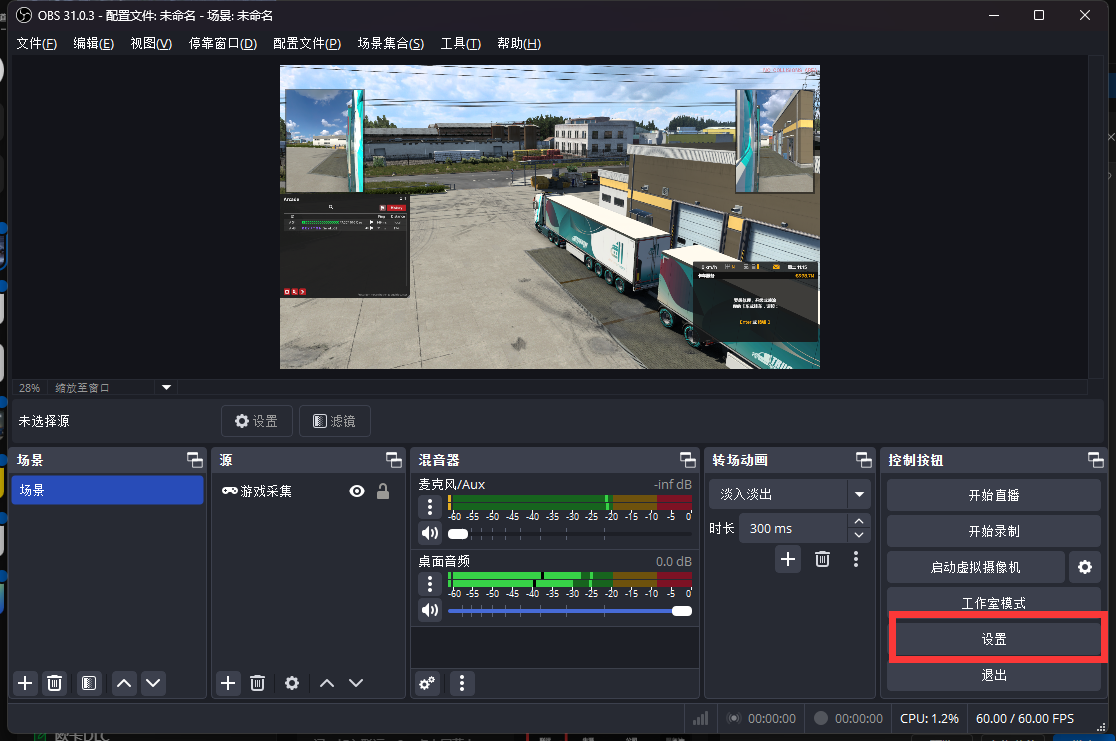
Task: Move source up arrow in 源 panel
Action: [x=327, y=683]
